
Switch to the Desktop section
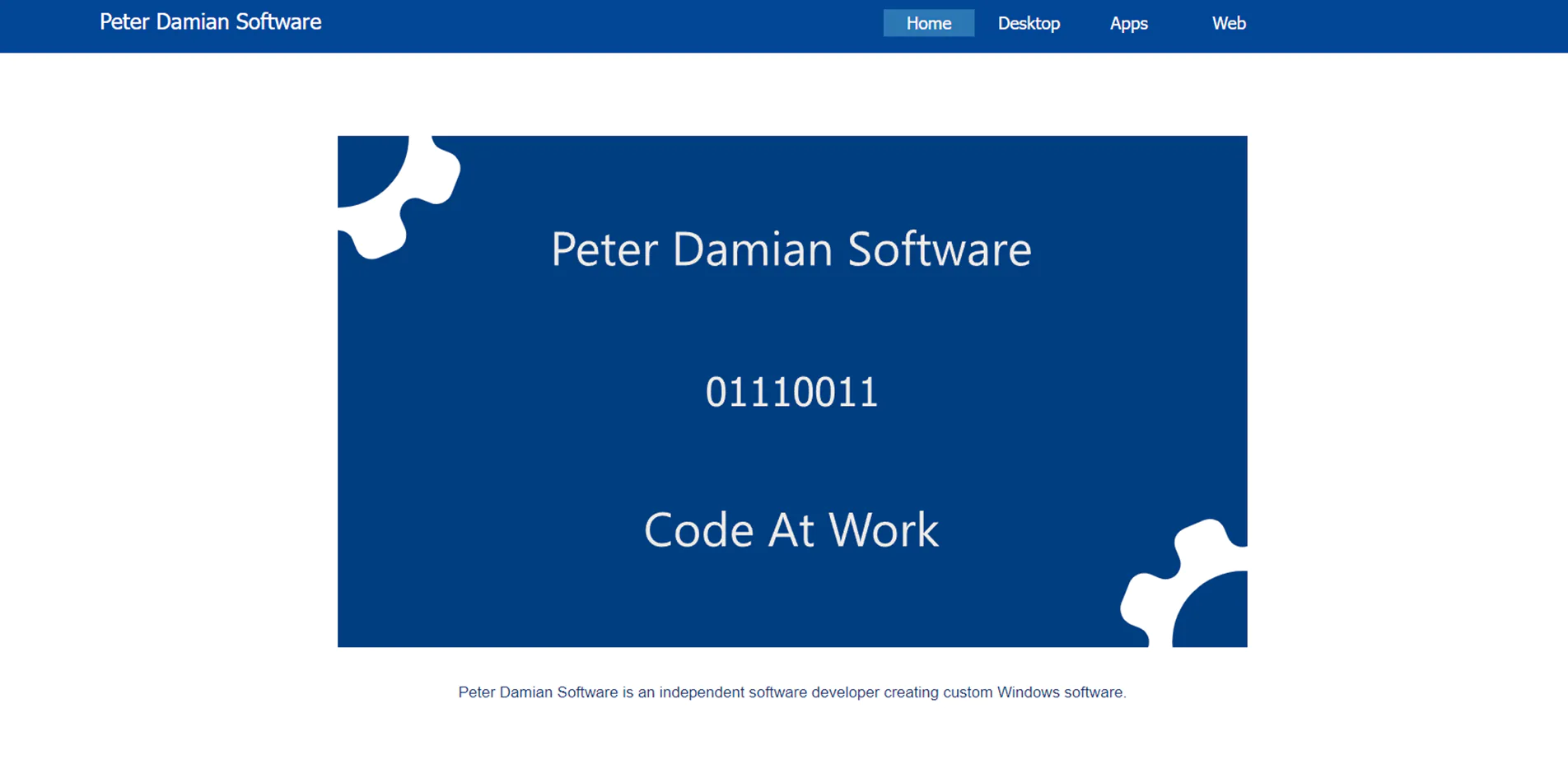[1029, 23]
